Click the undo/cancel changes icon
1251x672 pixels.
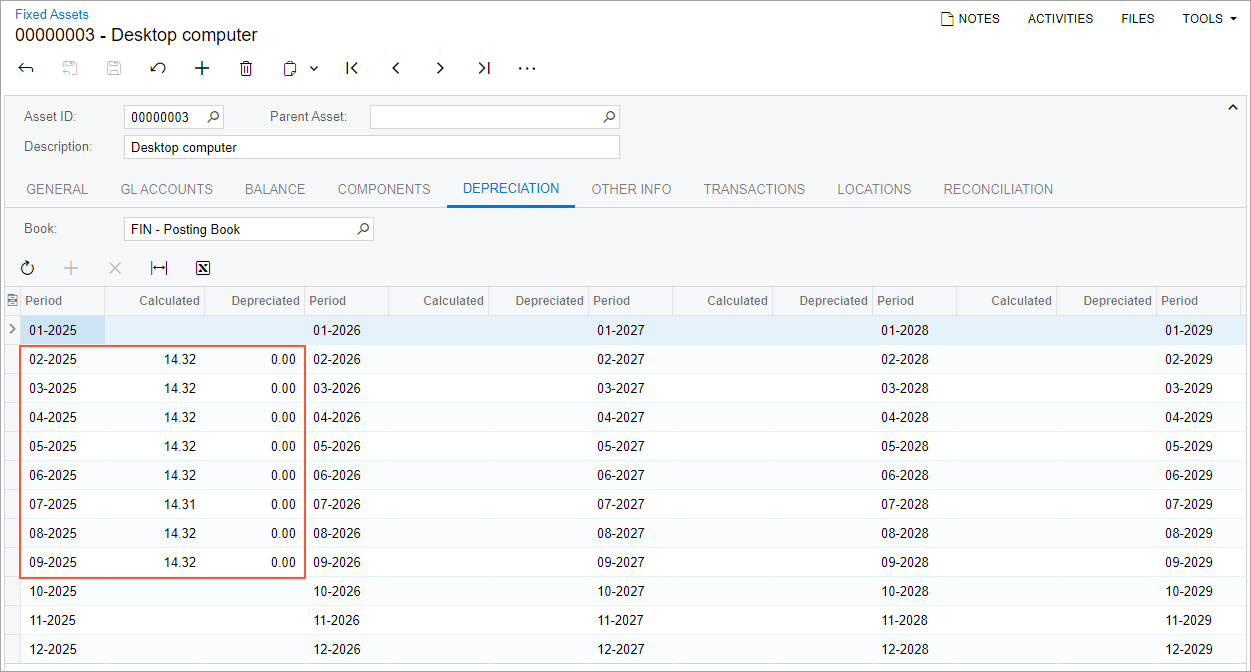point(158,68)
